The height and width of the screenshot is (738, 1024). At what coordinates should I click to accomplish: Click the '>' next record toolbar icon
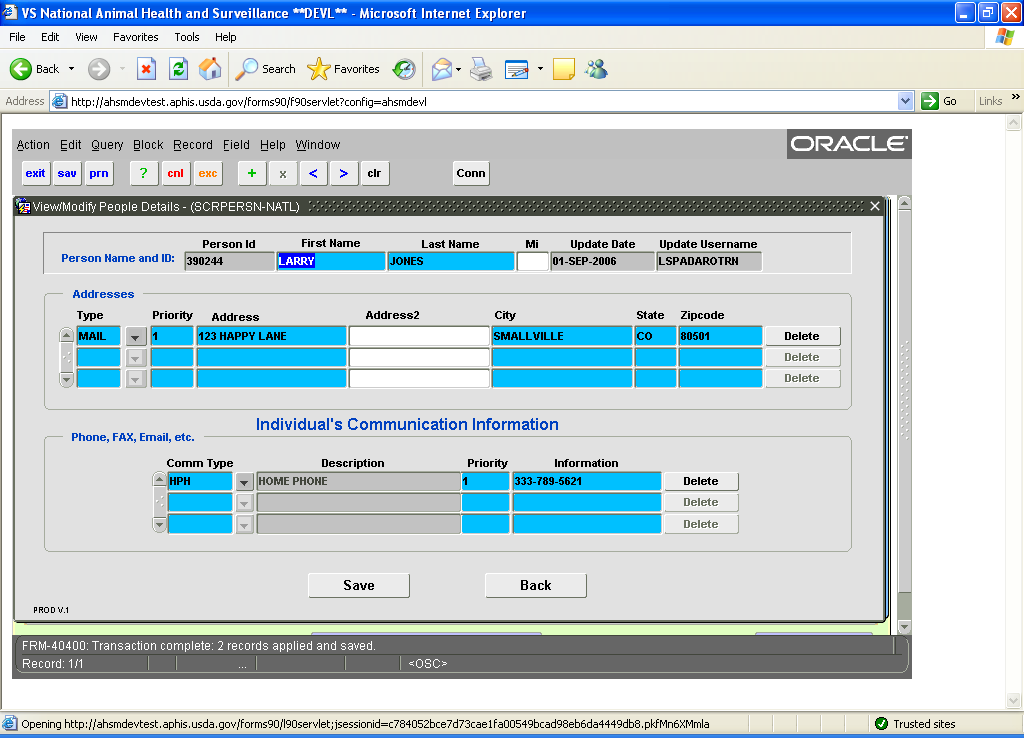point(344,173)
